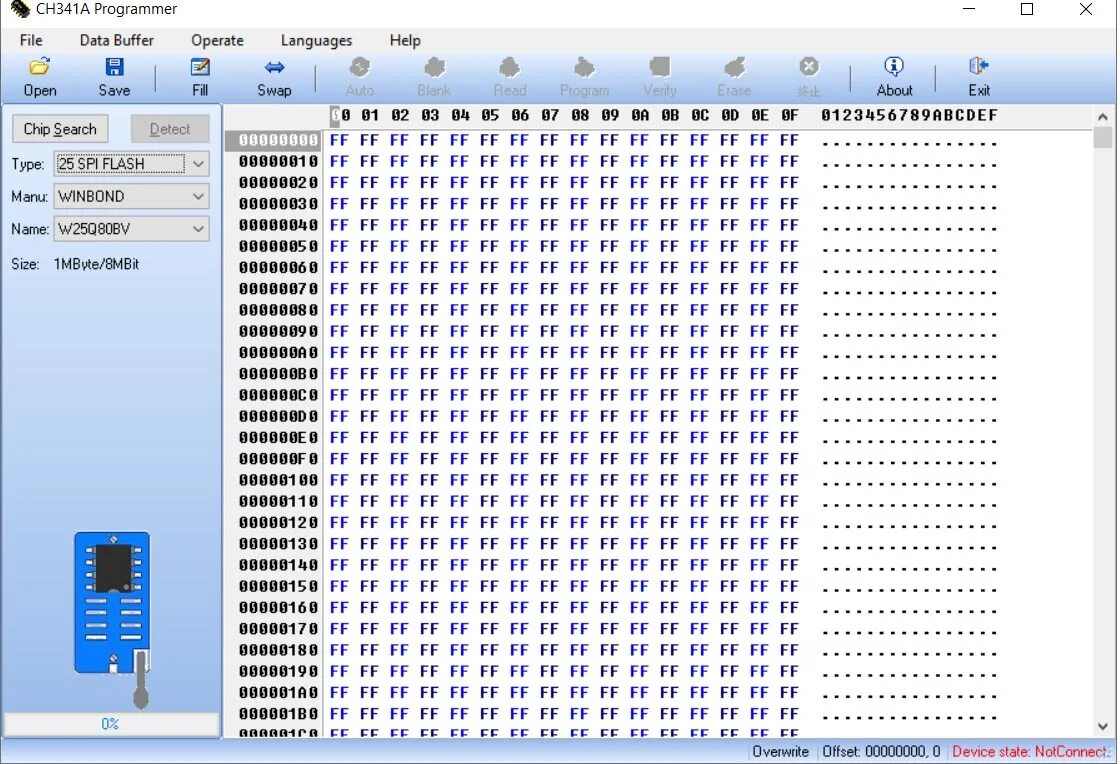Select address row 000000F0

279,458
